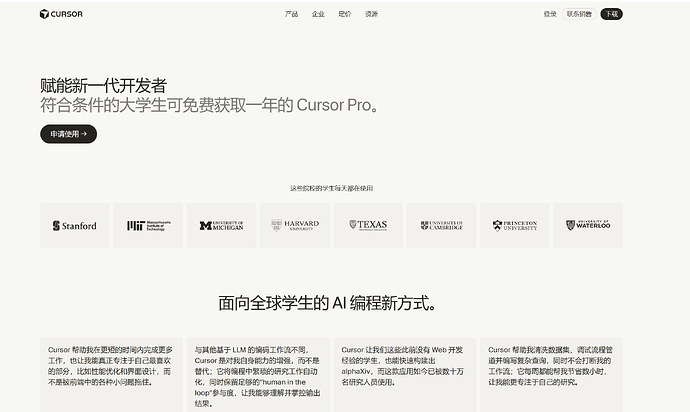This screenshot has height=412, width=690.
Task: Click the caption 这些院校的学生每天都在使用
Action: point(331,188)
